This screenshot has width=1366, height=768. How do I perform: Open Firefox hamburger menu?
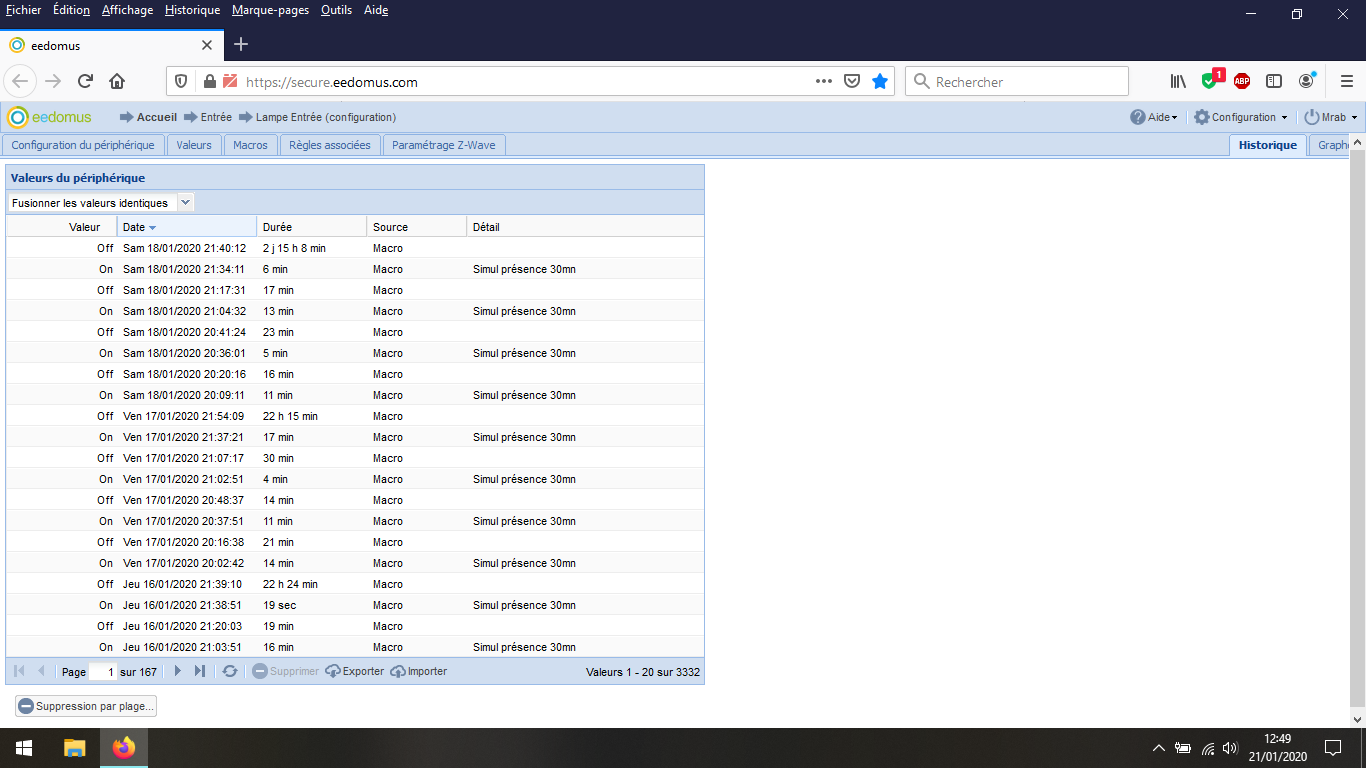tap(1346, 81)
